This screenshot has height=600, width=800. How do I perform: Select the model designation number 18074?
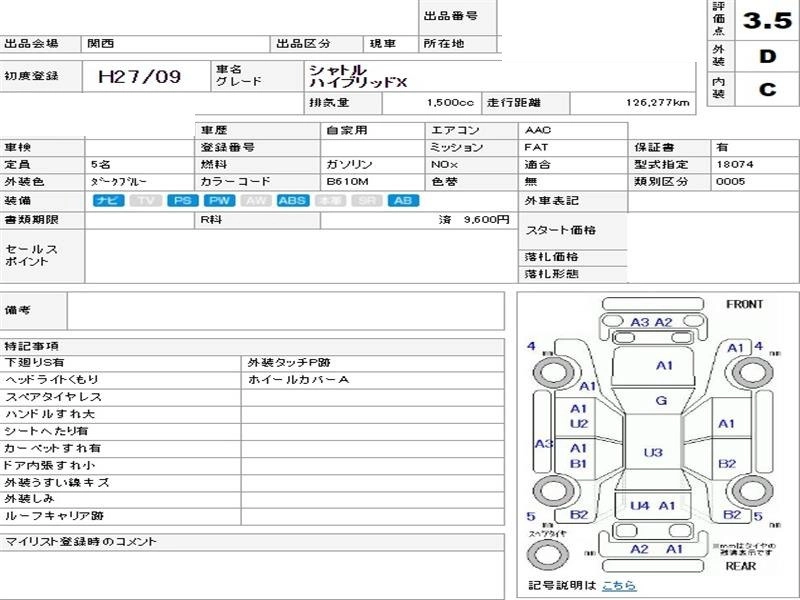click(x=735, y=164)
